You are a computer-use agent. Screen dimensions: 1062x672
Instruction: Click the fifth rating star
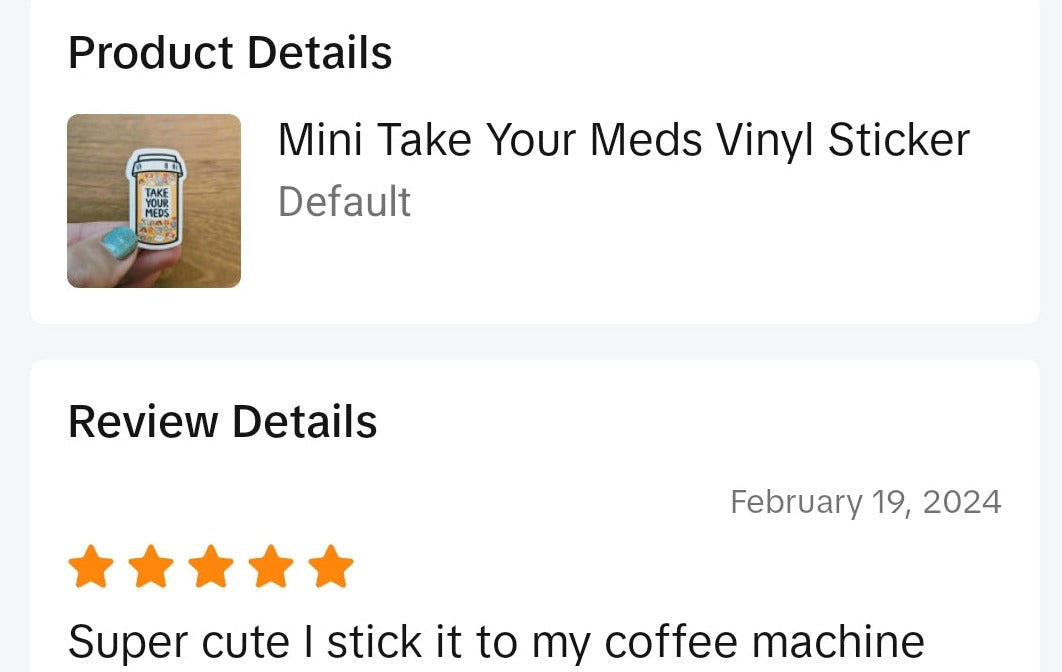(331, 567)
